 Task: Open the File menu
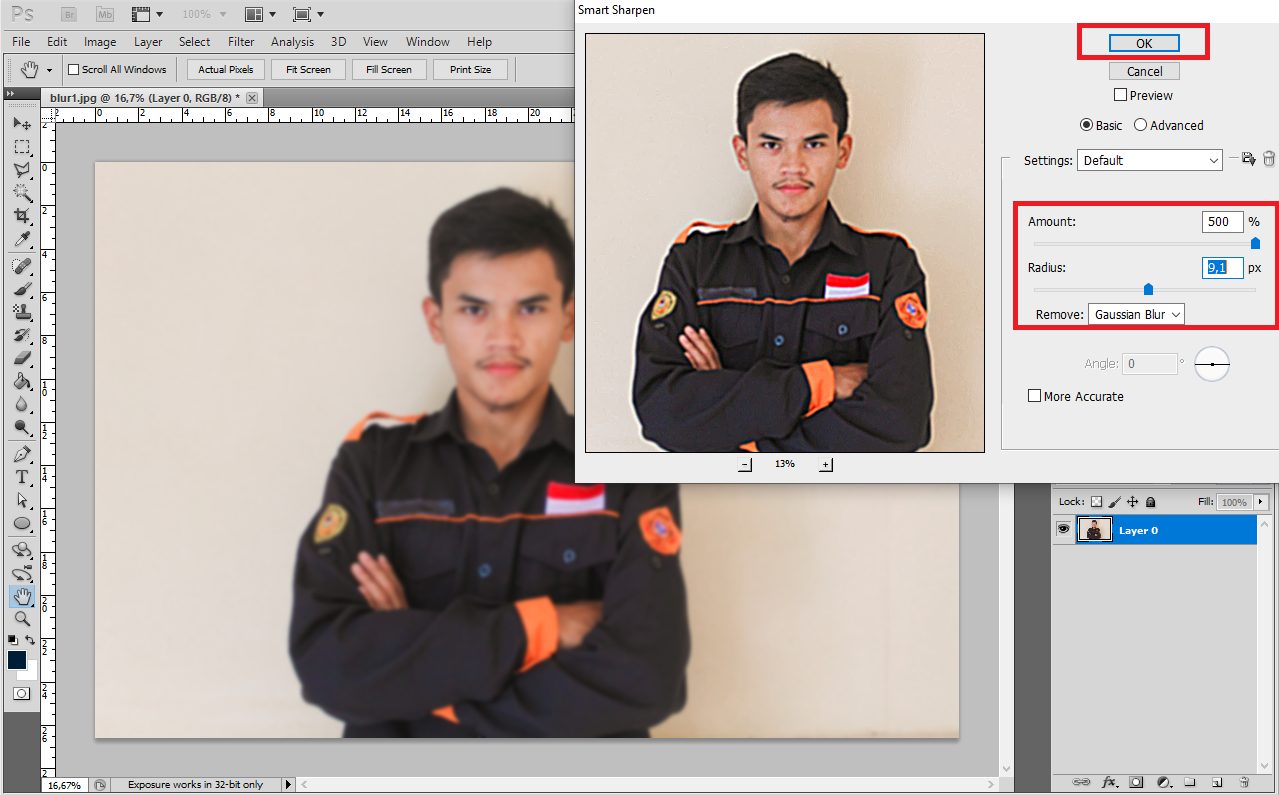point(21,42)
